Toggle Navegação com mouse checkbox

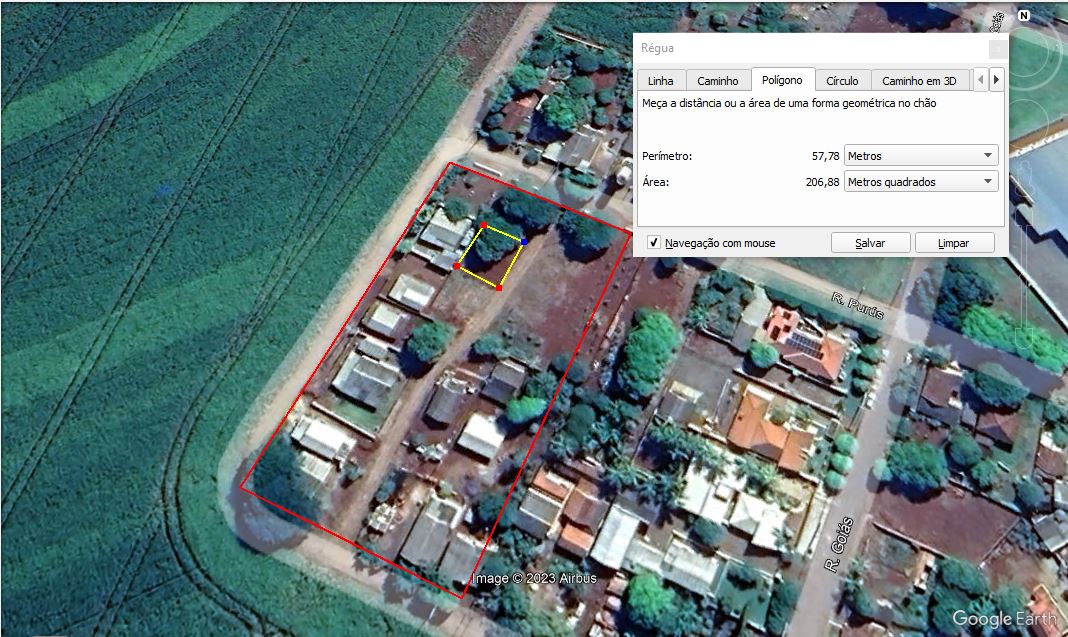654,243
